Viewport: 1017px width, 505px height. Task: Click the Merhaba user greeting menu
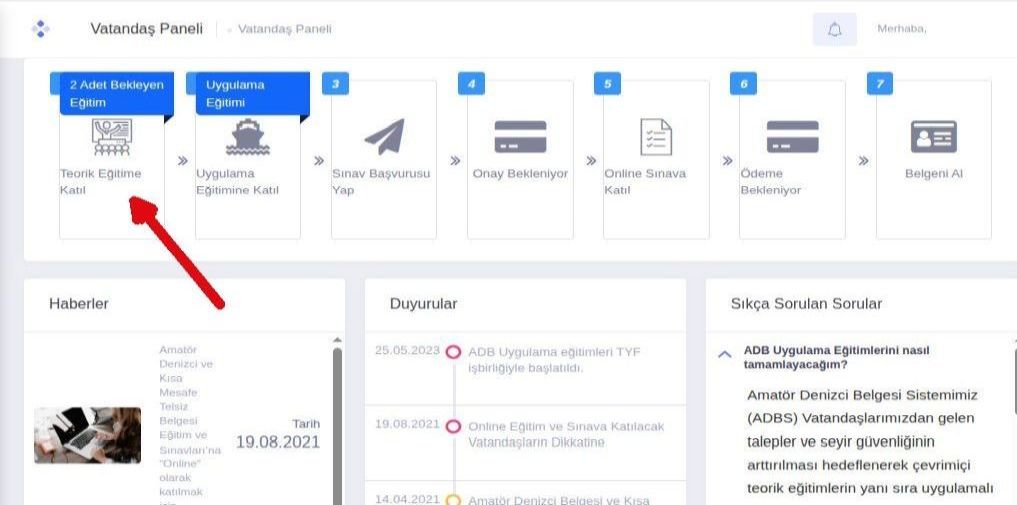pos(901,29)
